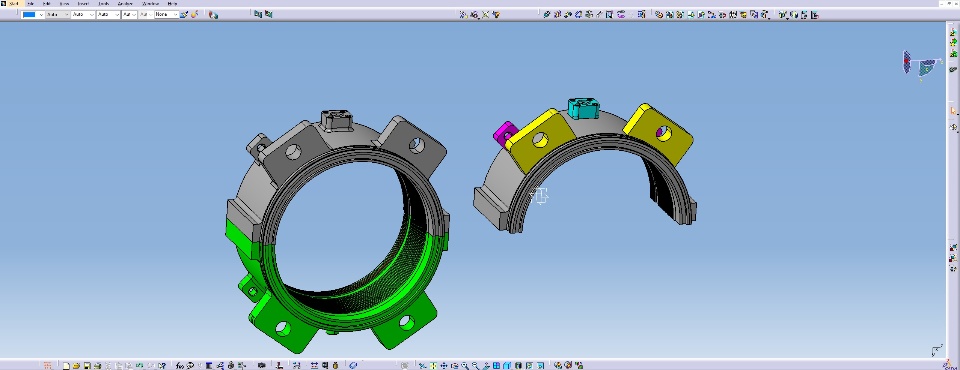The width and height of the screenshot is (960, 370).
Task: Create a new document with the New icon
Action: tap(66, 366)
